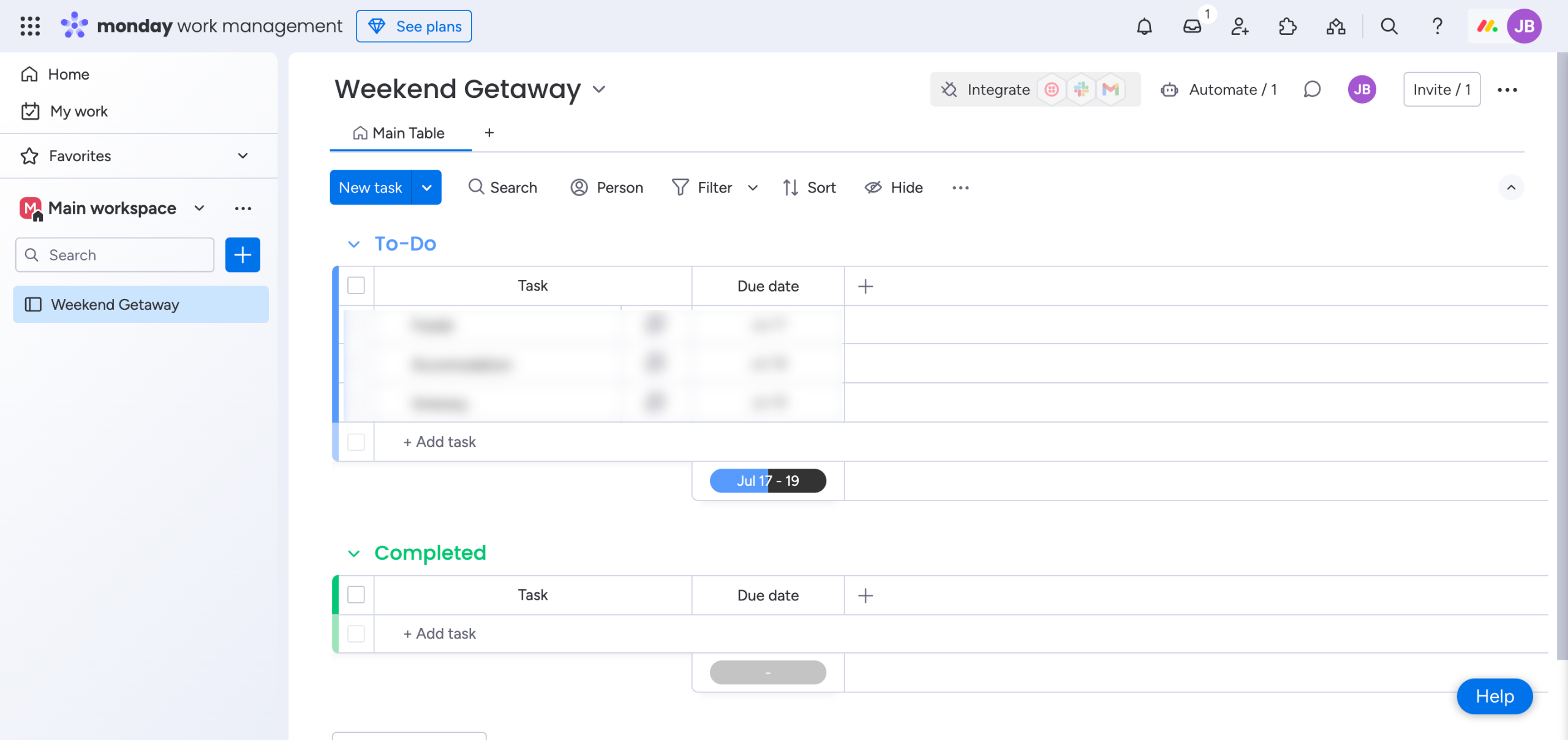Viewport: 1568px width, 740px height.
Task: Focus the workspace Search input field
Action: (x=115, y=255)
